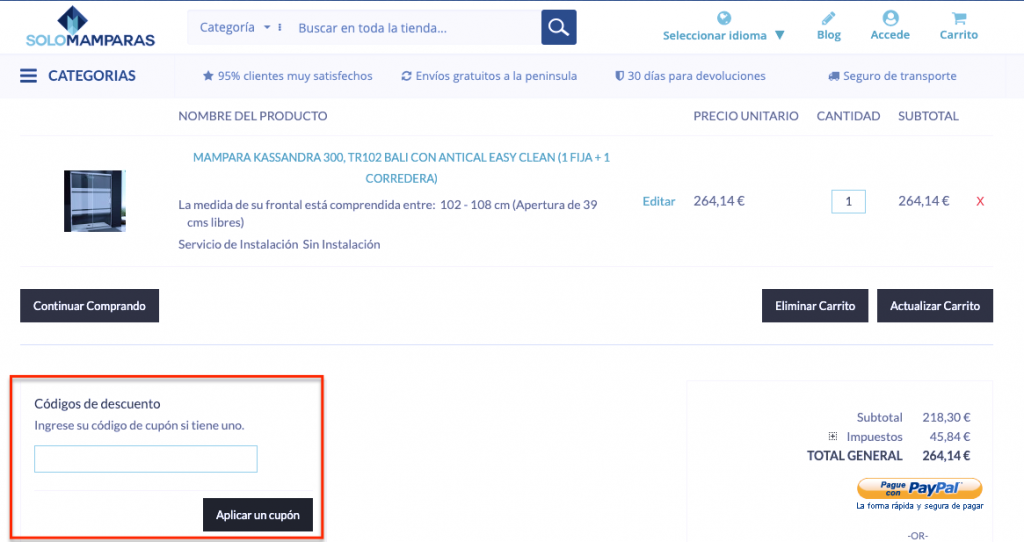Click the Editar product link
Image resolution: width=1024 pixels, height=542 pixels.
click(x=658, y=201)
